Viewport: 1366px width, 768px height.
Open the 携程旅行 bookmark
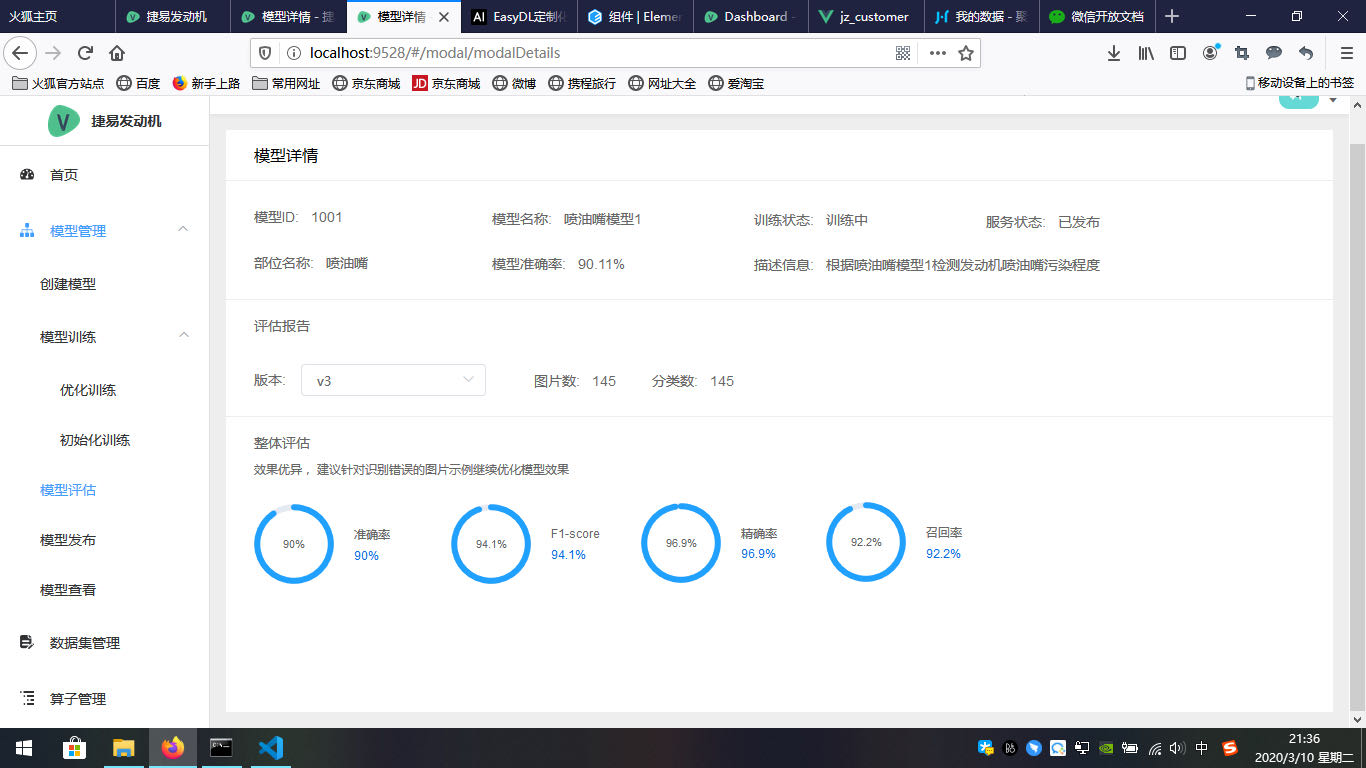[582, 83]
